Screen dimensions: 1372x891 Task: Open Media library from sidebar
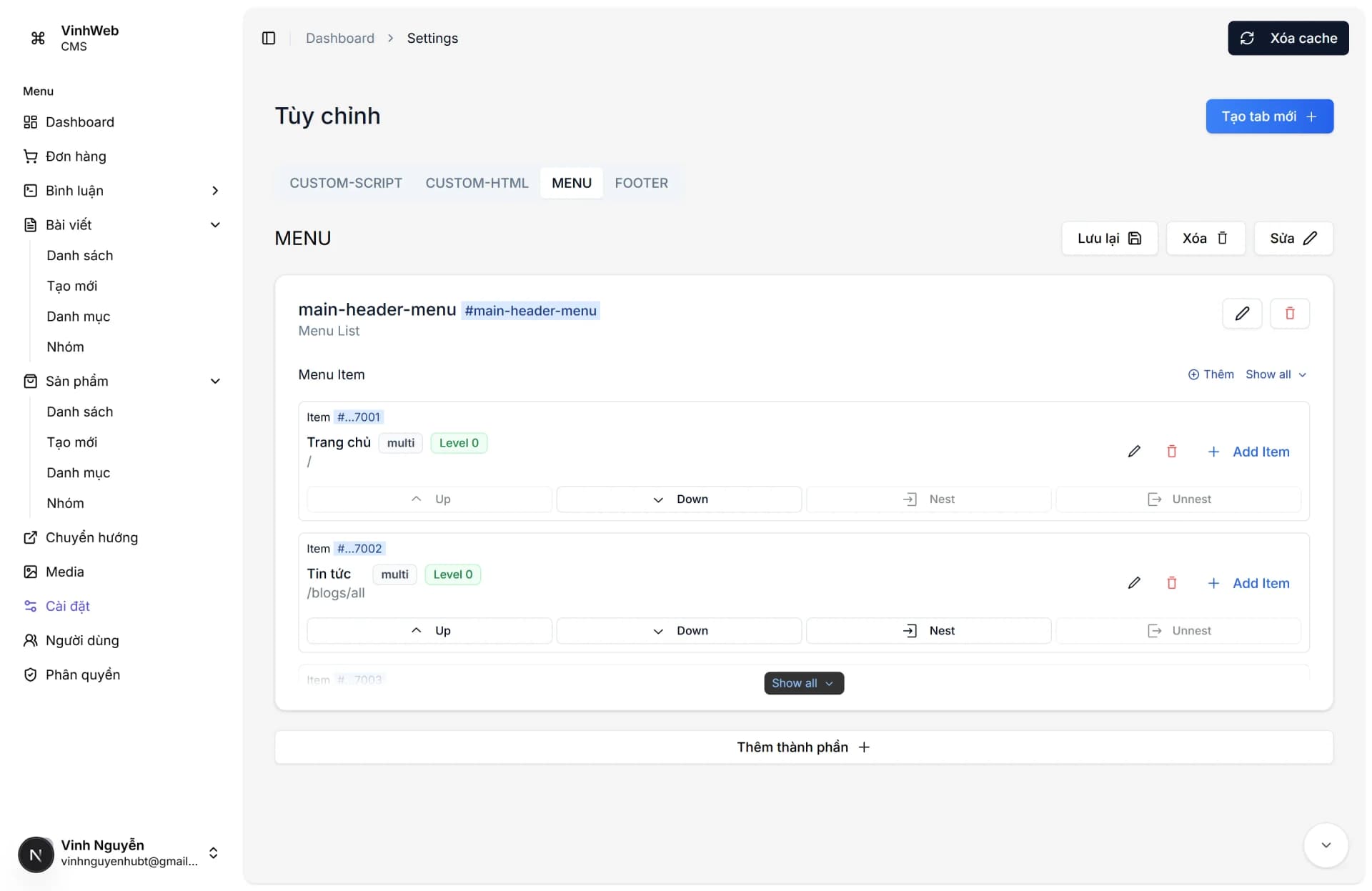[65, 572]
